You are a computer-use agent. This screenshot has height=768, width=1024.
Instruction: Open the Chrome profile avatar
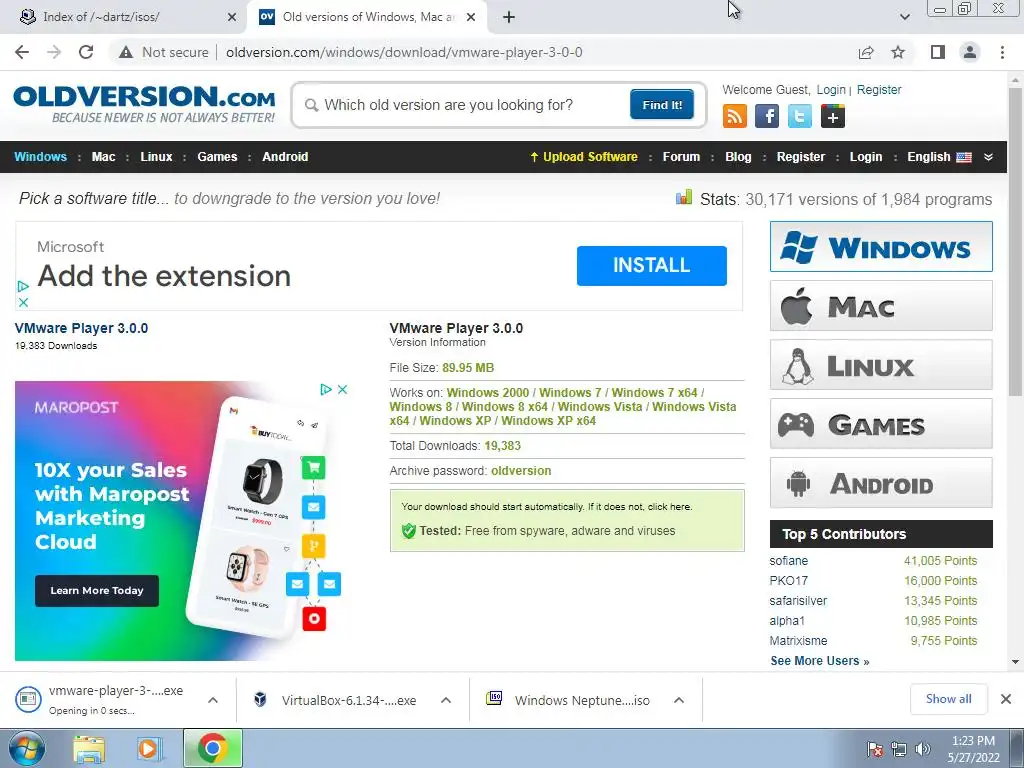(x=970, y=52)
